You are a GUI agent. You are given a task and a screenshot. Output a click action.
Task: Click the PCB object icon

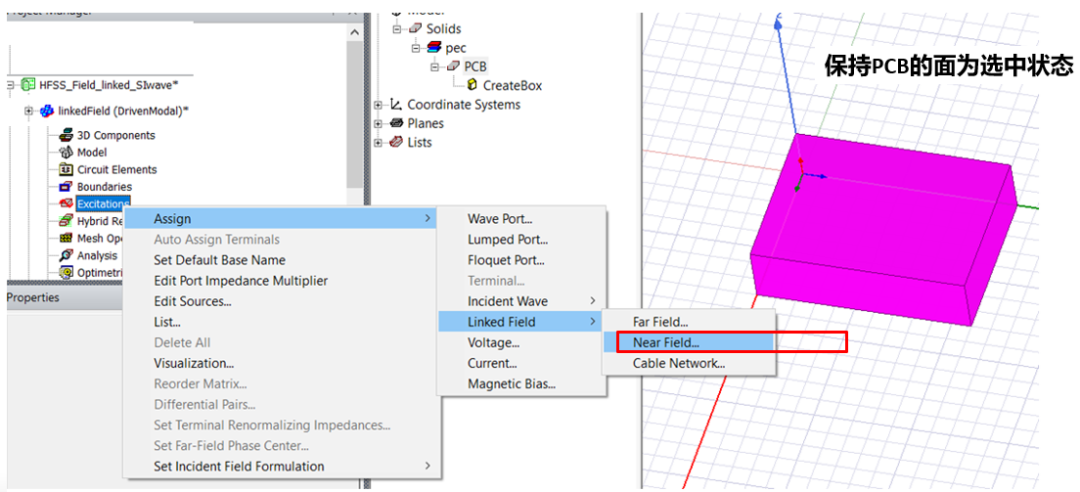pos(453,66)
